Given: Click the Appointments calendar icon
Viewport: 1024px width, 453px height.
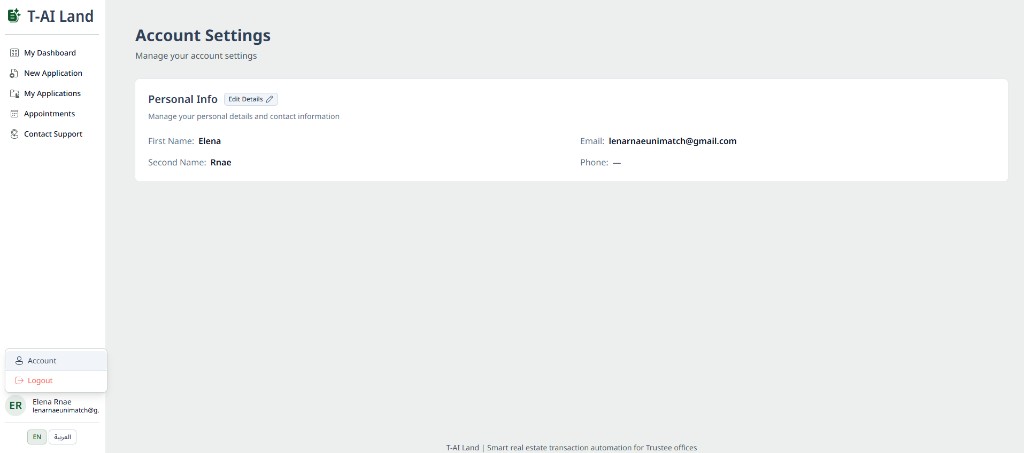Looking at the screenshot, I should click(x=14, y=114).
